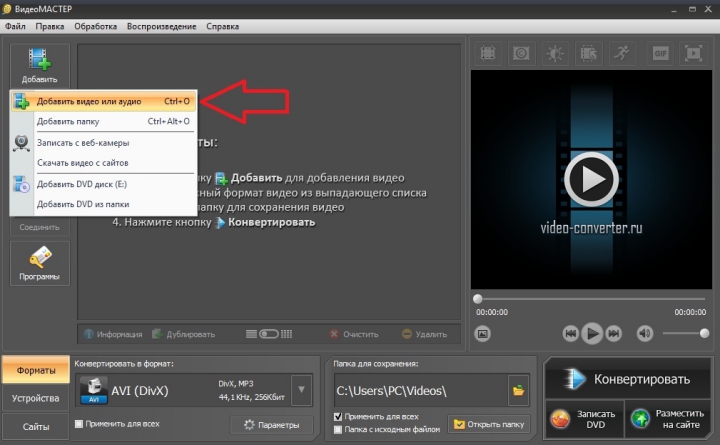
Task: Choose Скачать видео с сайтов entry
Action: [104, 163]
